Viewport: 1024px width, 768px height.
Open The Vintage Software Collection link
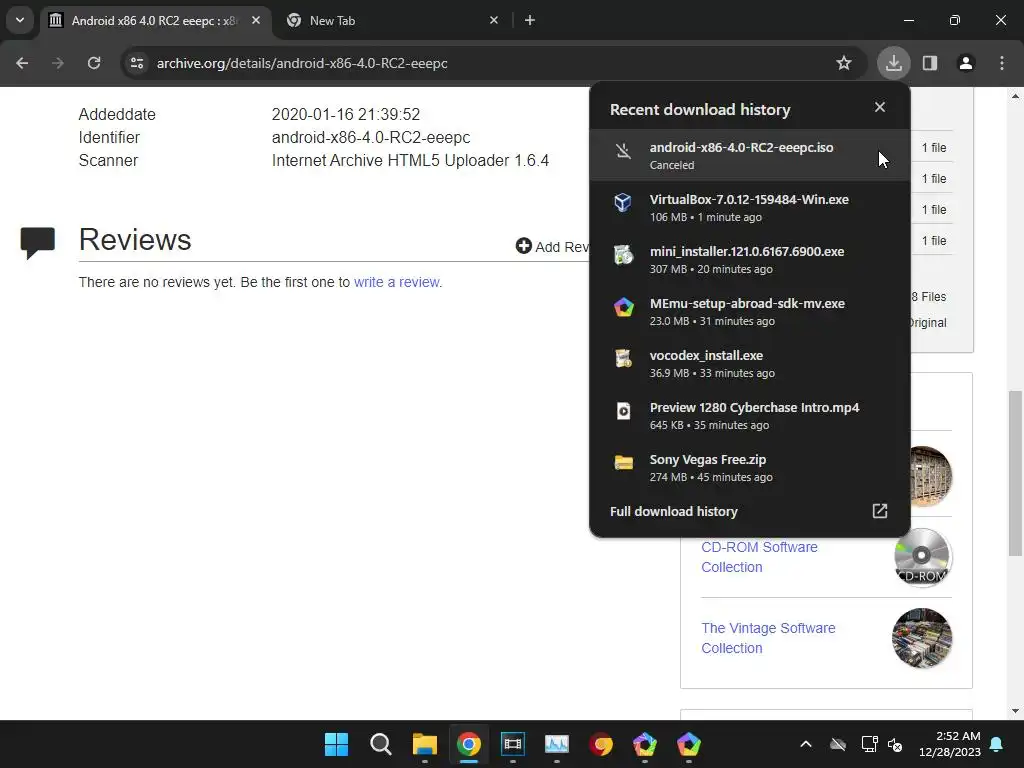(768, 638)
